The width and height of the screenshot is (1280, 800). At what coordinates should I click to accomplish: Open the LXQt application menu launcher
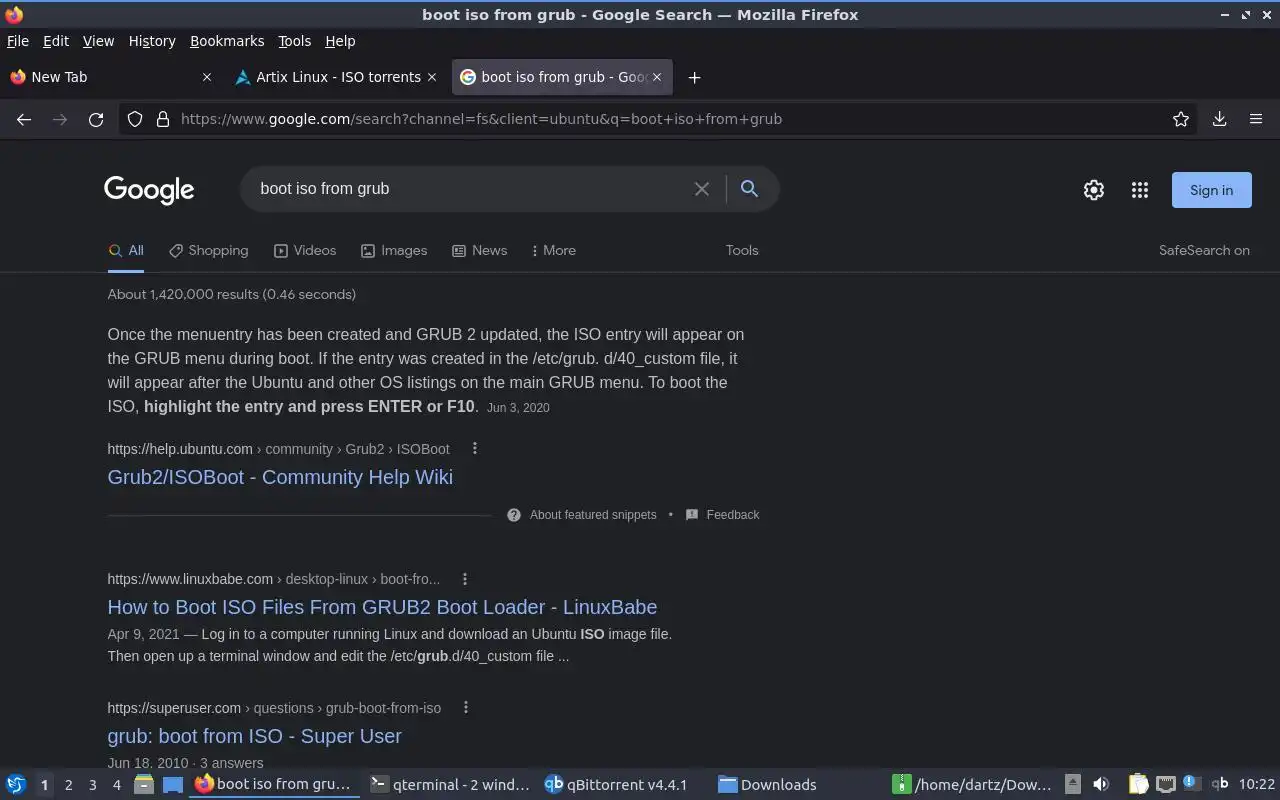click(16, 785)
